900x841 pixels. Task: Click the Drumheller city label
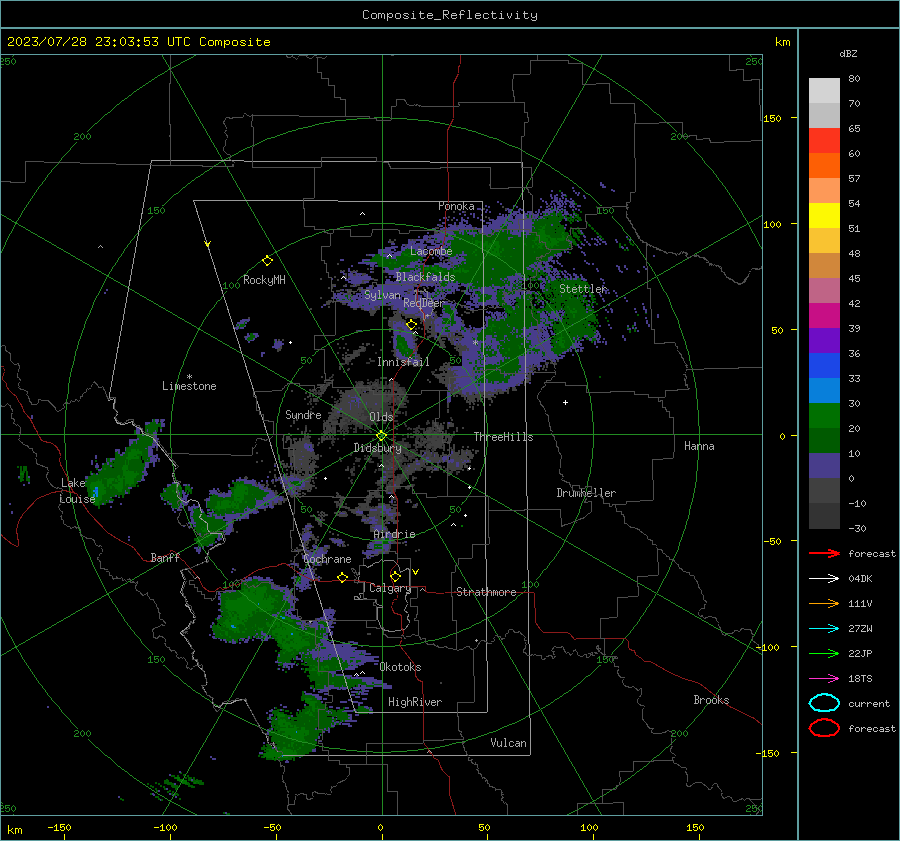(586, 493)
